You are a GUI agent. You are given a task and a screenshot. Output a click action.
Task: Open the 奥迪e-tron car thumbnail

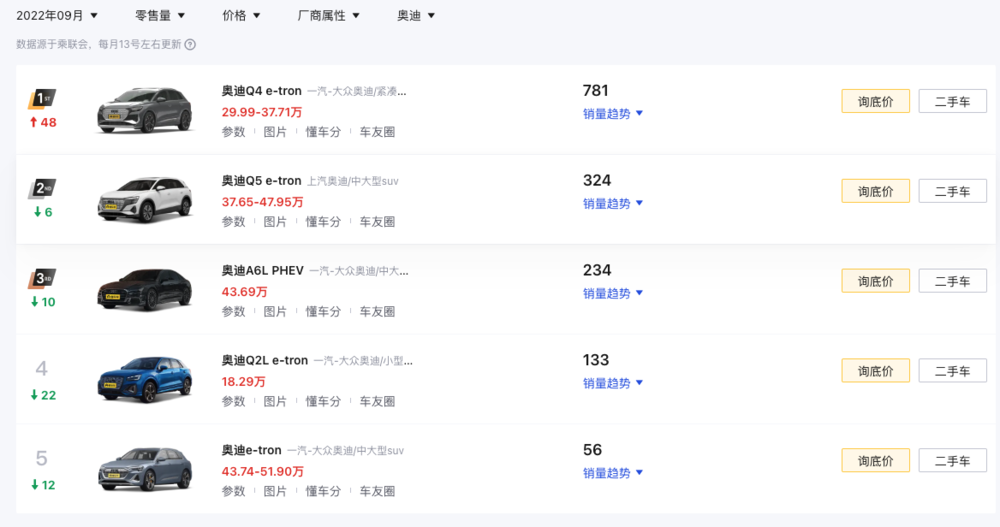pos(145,470)
